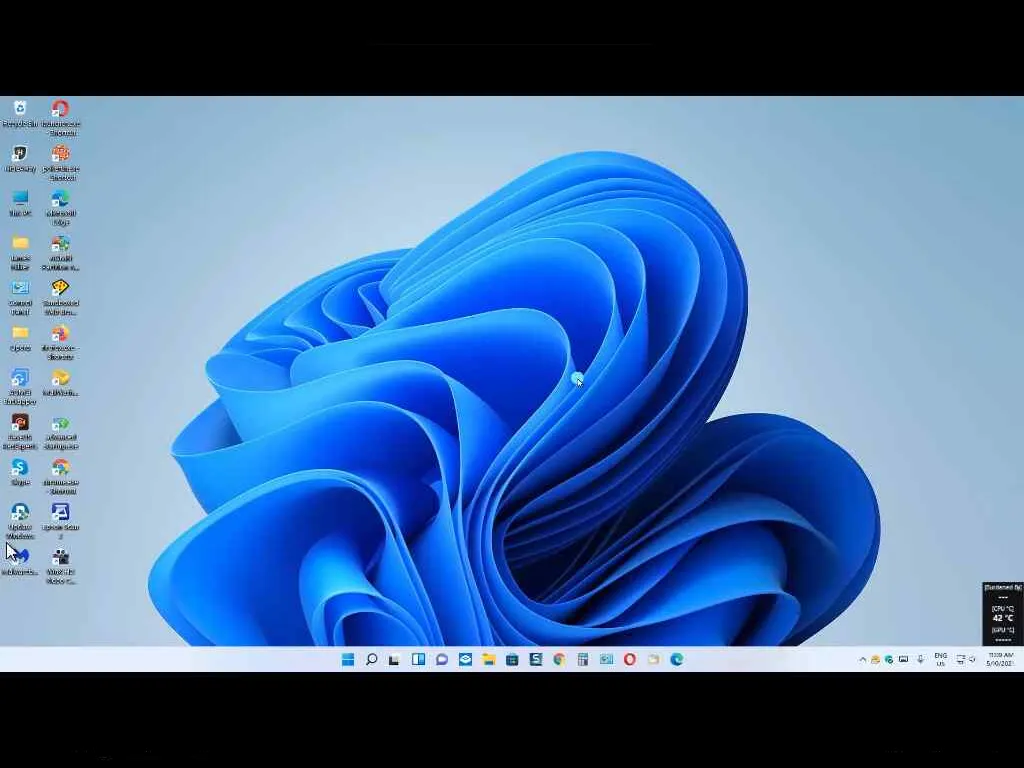This screenshot has width=1024, height=768.
Task: Open the Microsoft Edge desktop shortcut
Action: point(60,207)
